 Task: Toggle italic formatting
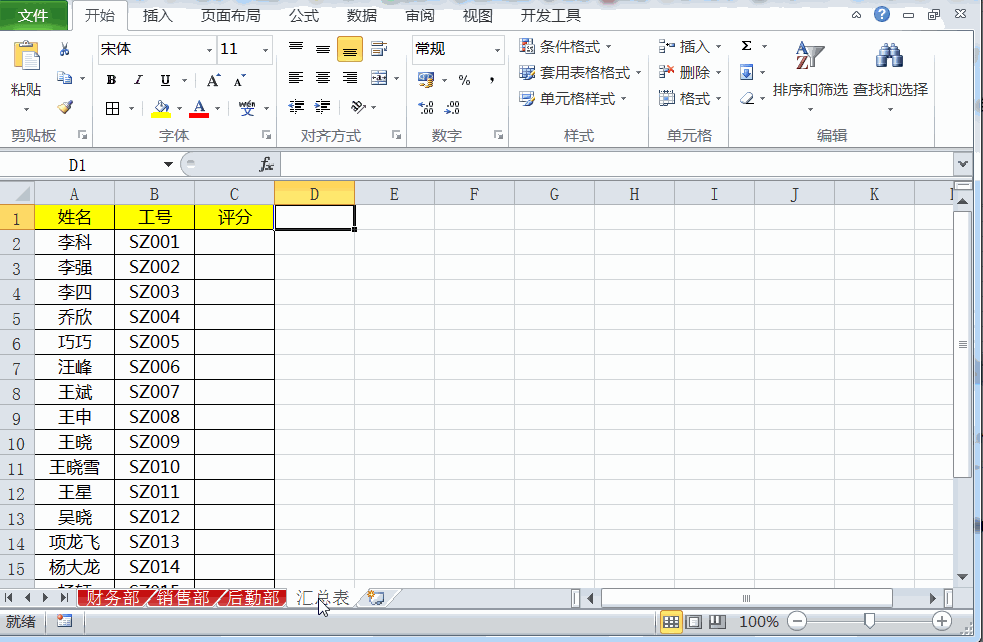(138, 79)
